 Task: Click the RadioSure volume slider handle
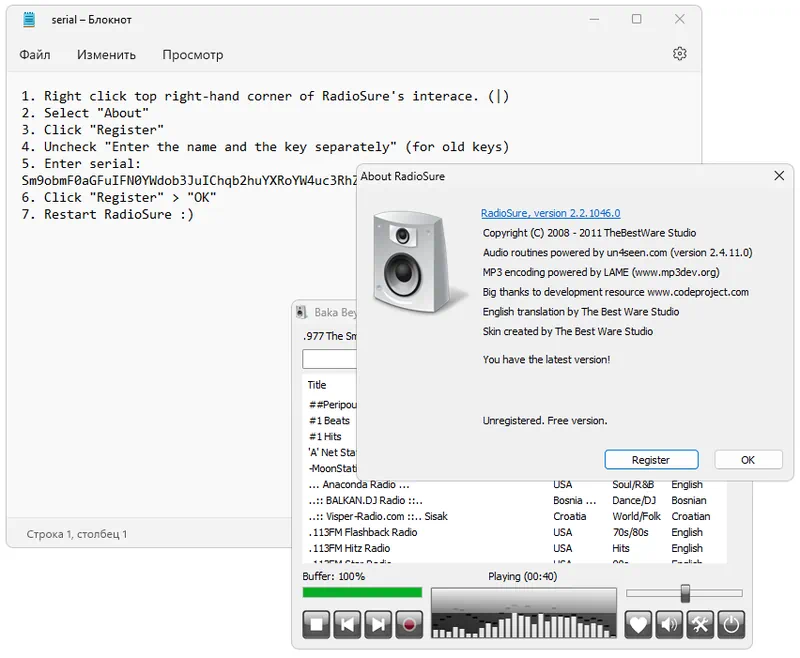pyautogui.click(x=685, y=593)
